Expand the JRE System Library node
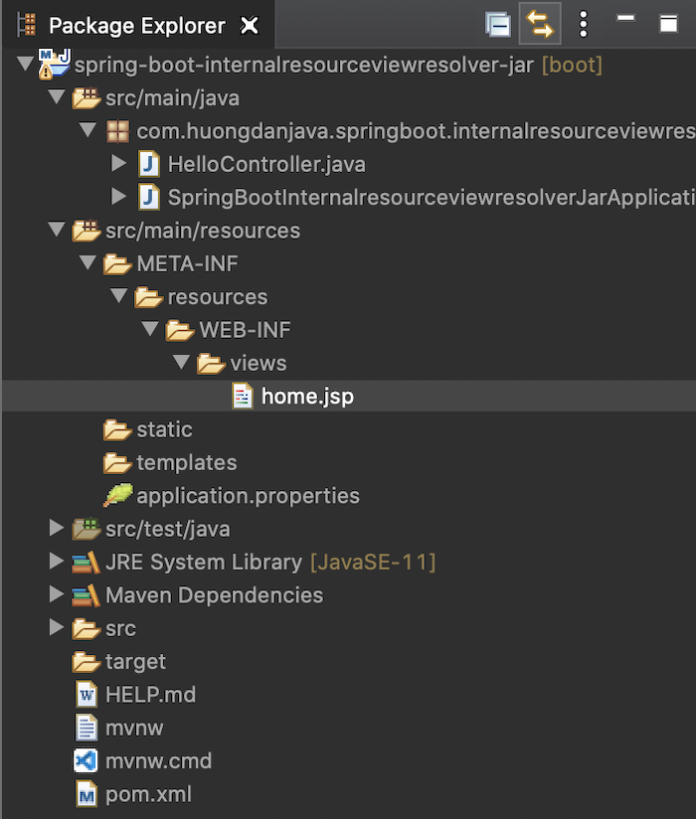Image resolution: width=696 pixels, height=819 pixels. click(x=56, y=561)
